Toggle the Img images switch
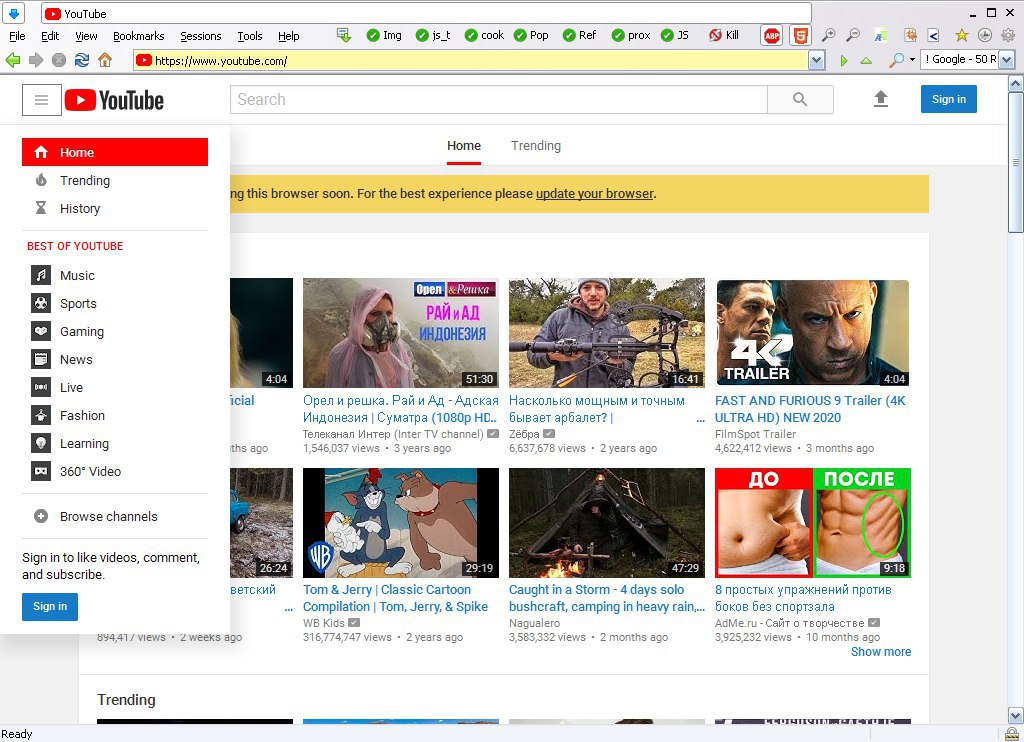Screen dimensions: 1024x742 pos(384,35)
